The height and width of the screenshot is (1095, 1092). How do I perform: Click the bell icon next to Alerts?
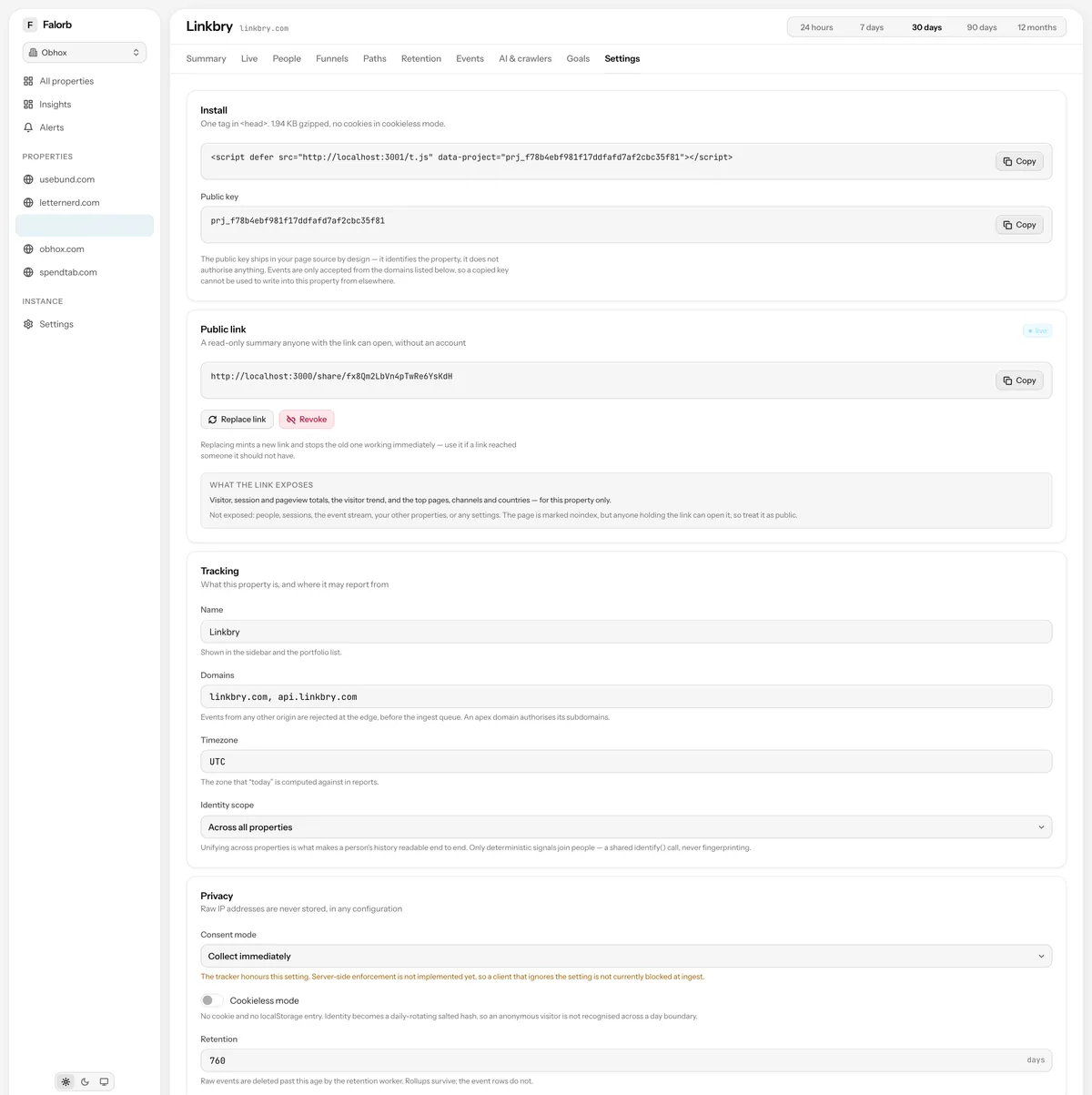pos(28,127)
